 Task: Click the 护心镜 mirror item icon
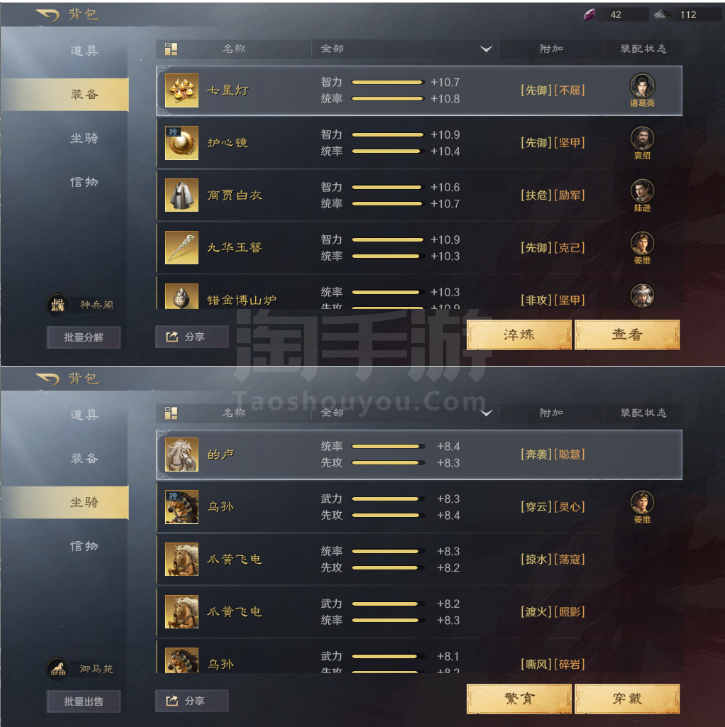pyautogui.click(x=182, y=143)
